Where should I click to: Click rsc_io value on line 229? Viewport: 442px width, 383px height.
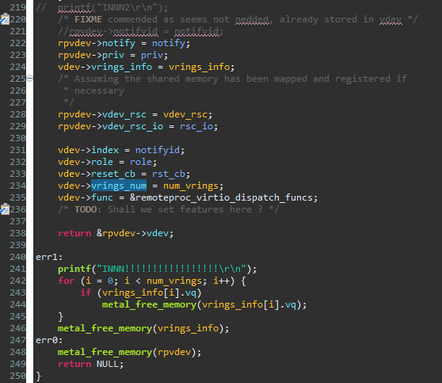(196, 126)
